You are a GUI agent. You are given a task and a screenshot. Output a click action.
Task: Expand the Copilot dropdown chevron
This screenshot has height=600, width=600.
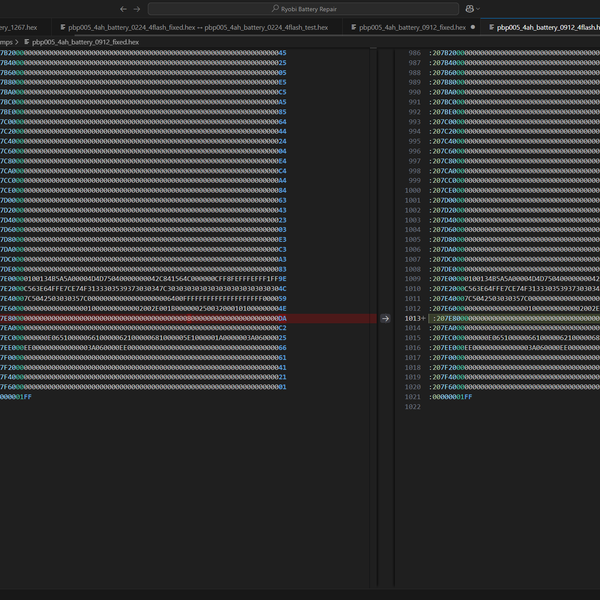(478, 9)
